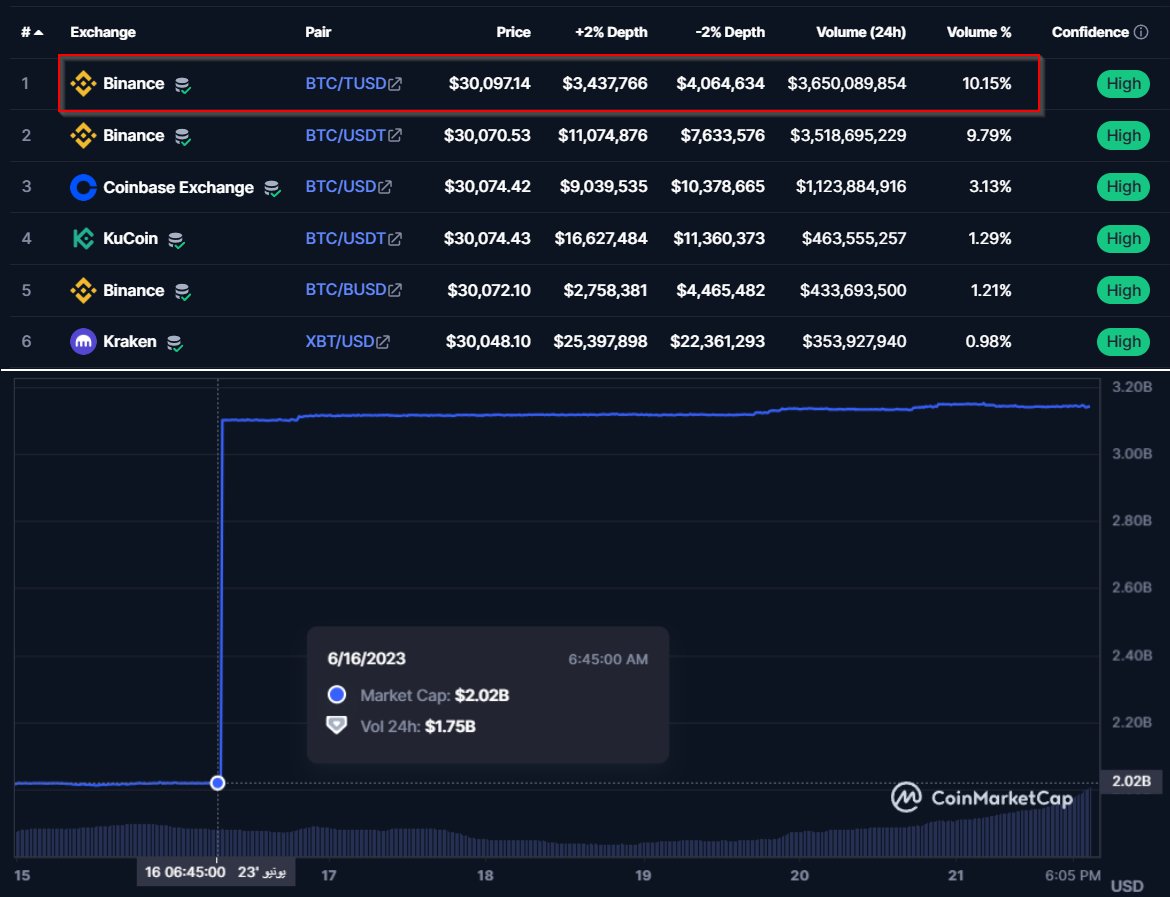Image resolution: width=1170 pixels, height=897 pixels.
Task: Click external link icon next to Binance BTC/USDT
Action: click(395, 136)
